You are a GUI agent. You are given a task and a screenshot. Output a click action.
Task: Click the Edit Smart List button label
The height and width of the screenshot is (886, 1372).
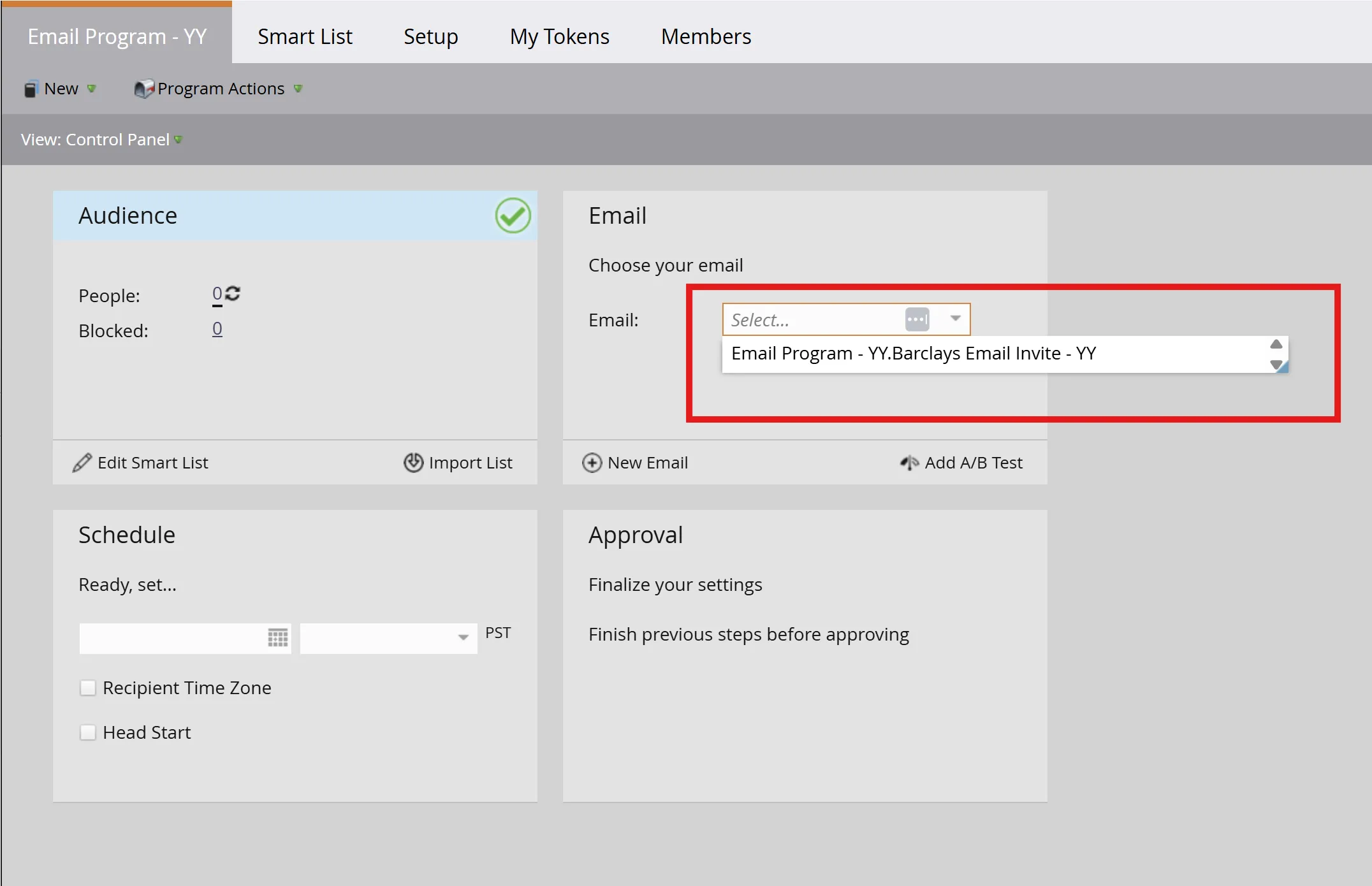tap(153, 463)
